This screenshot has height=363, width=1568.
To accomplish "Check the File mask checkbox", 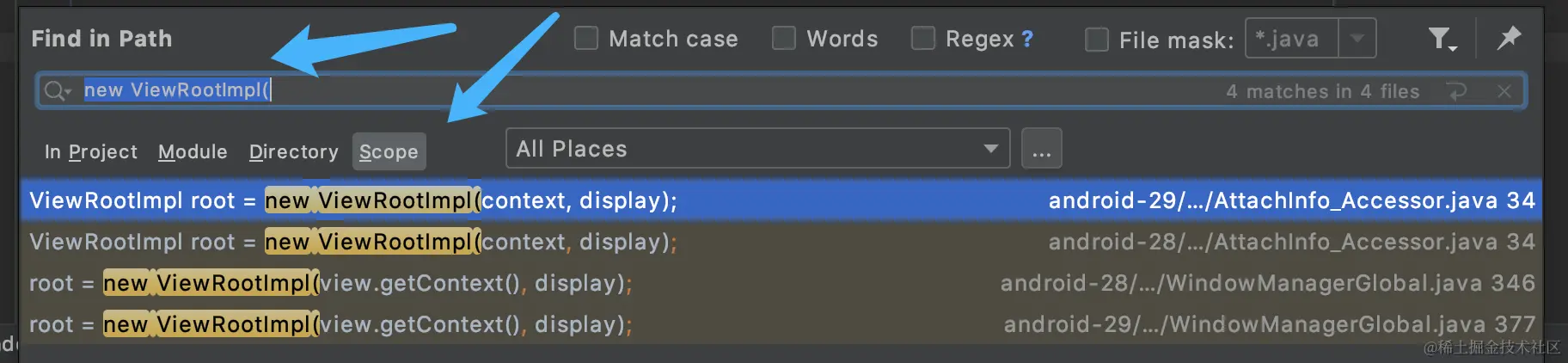I will tap(1097, 40).
